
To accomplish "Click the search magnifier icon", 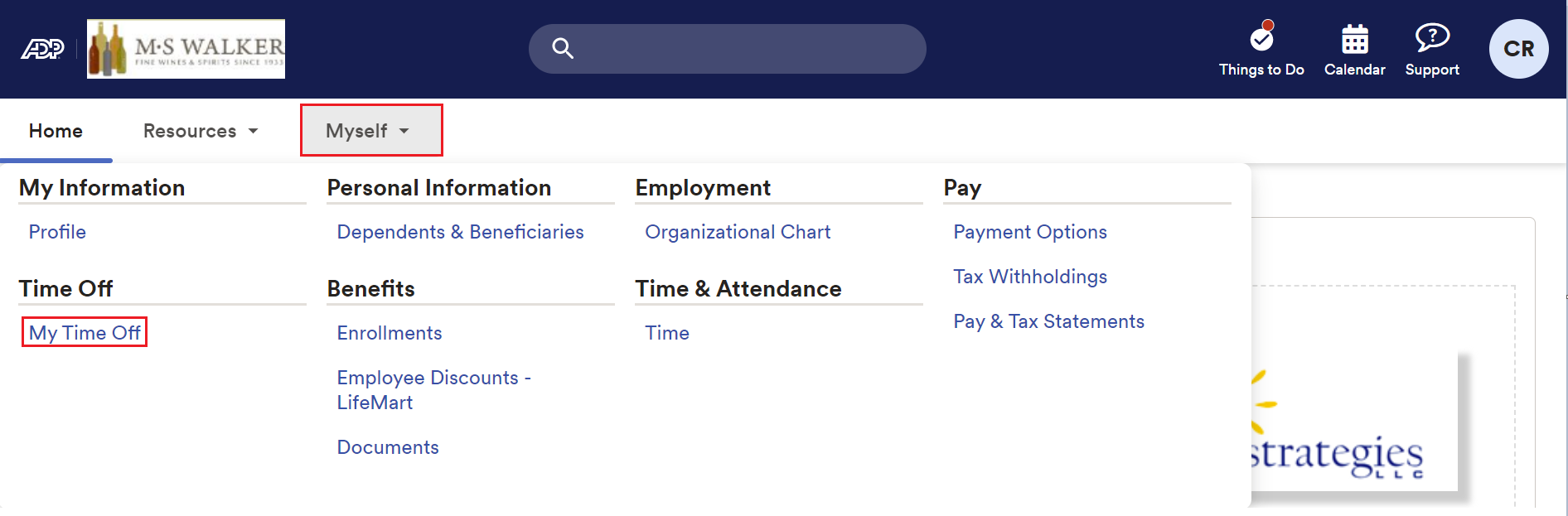I will click(x=563, y=48).
